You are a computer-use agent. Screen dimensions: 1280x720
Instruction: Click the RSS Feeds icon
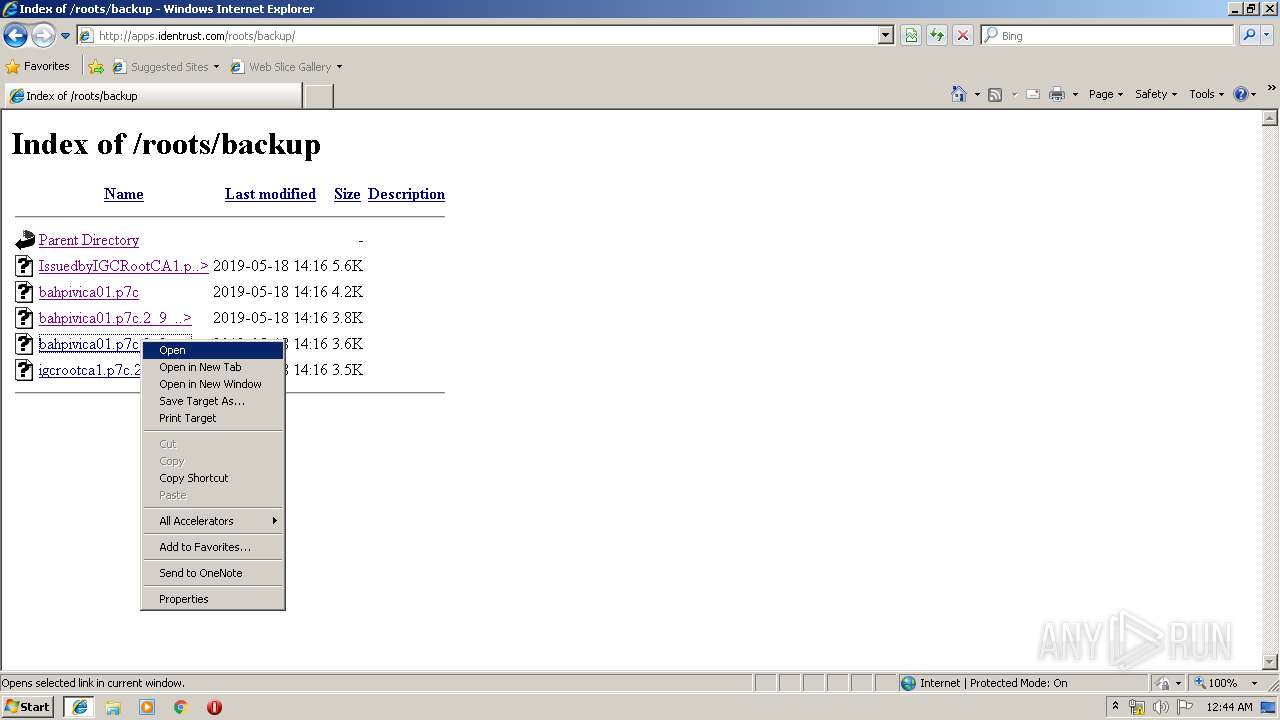pos(995,94)
